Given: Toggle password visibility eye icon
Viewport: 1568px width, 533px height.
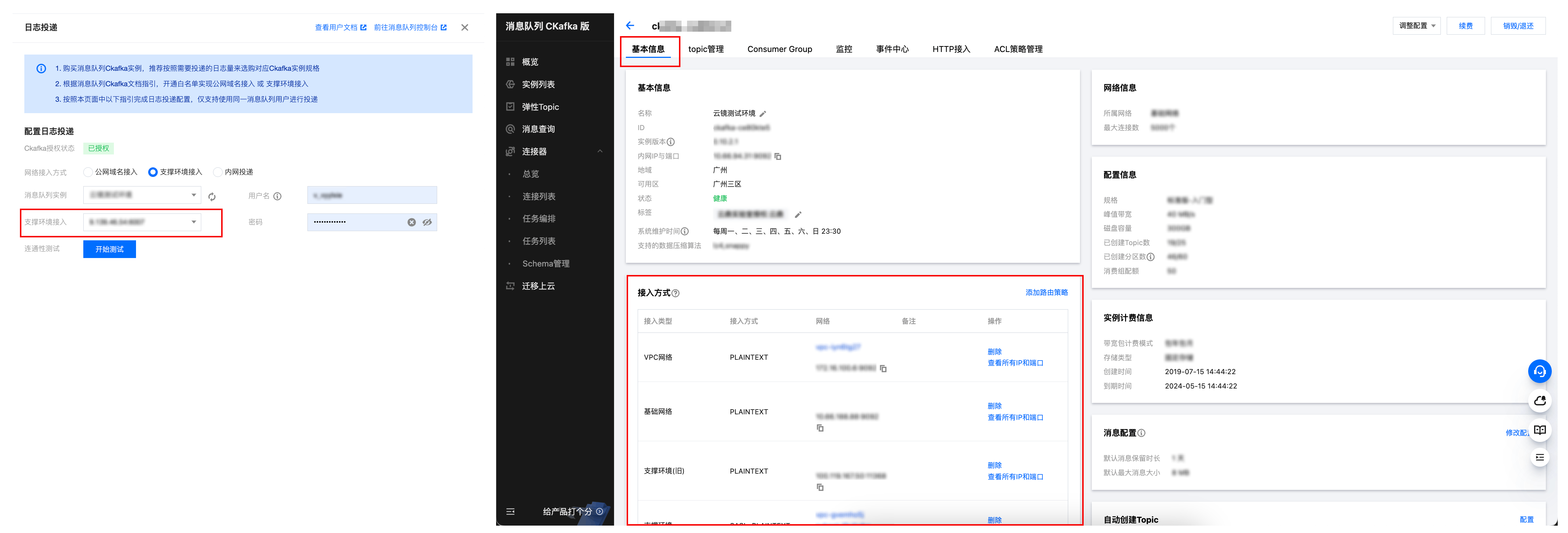Looking at the screenshot, I should point(427,222).
